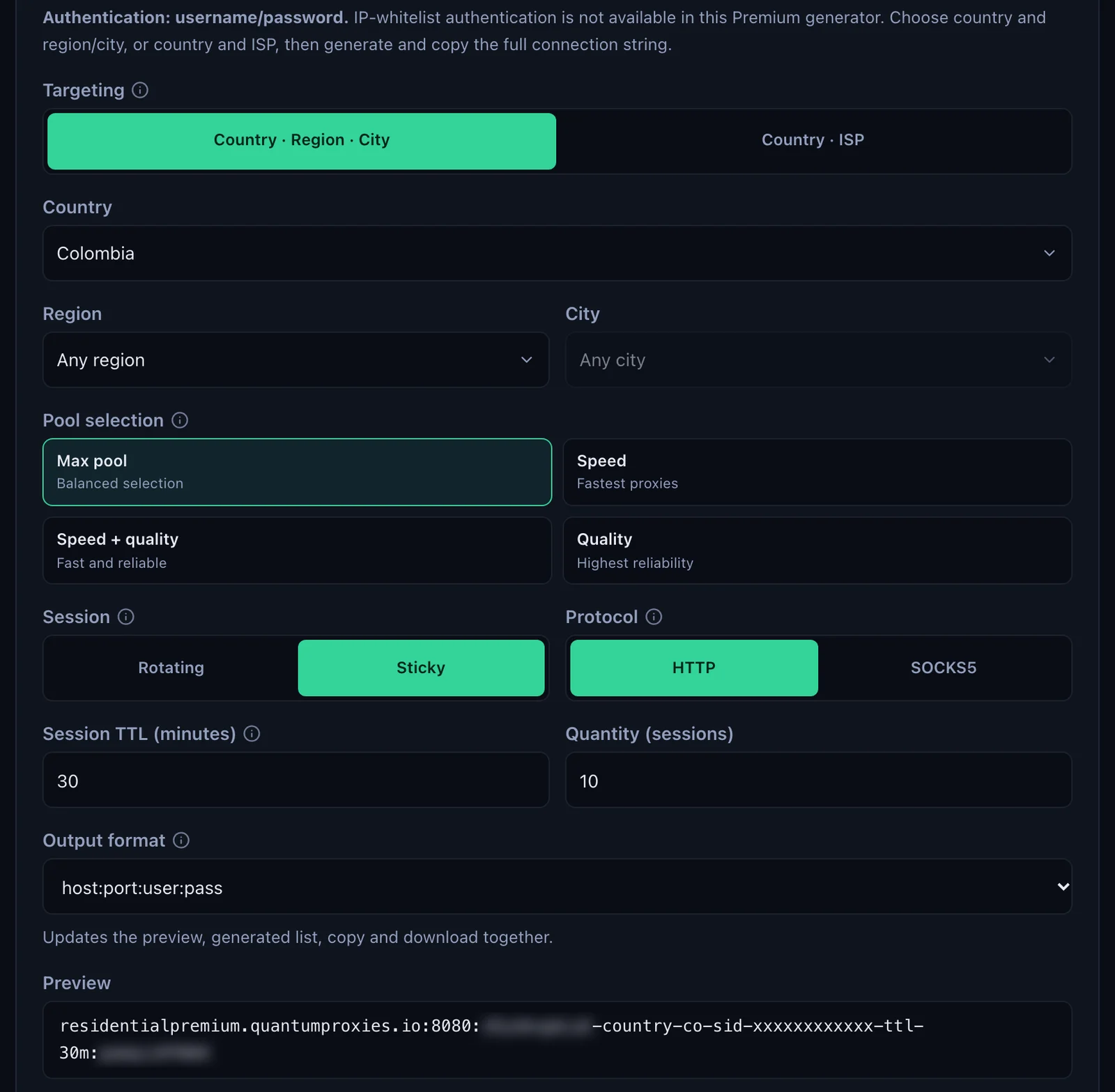The width and height of the screenshot is (1115, 1092).
Task: Switch to Country · ISP targeting
Action: click(x=813, y=141)
